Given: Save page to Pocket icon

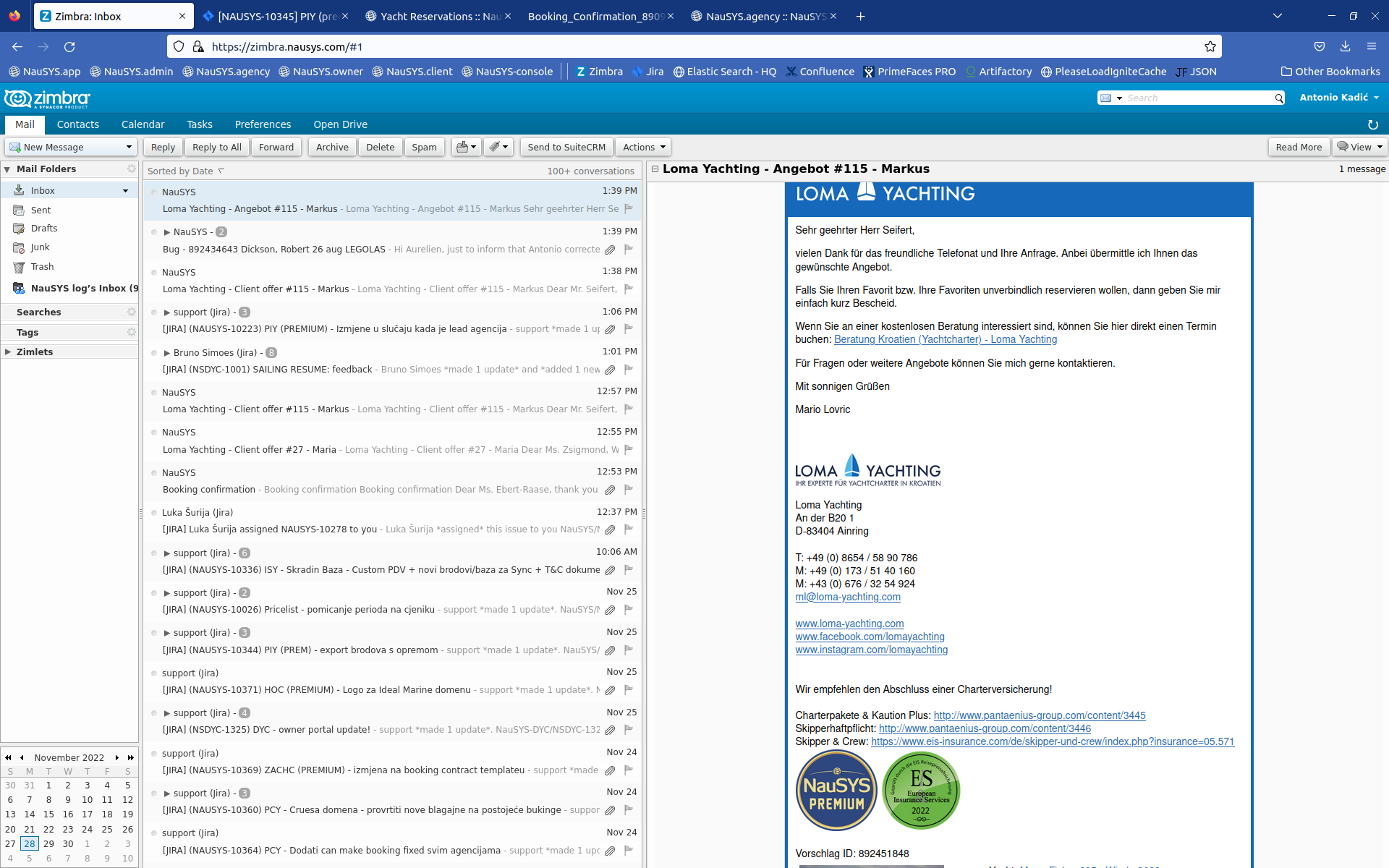Looking at the screenshot, I should pyautogui.click(x=1320, y=46).
